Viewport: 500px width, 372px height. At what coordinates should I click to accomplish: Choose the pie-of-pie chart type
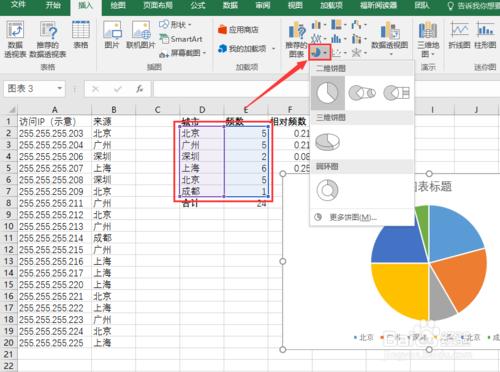pos(362,93)
